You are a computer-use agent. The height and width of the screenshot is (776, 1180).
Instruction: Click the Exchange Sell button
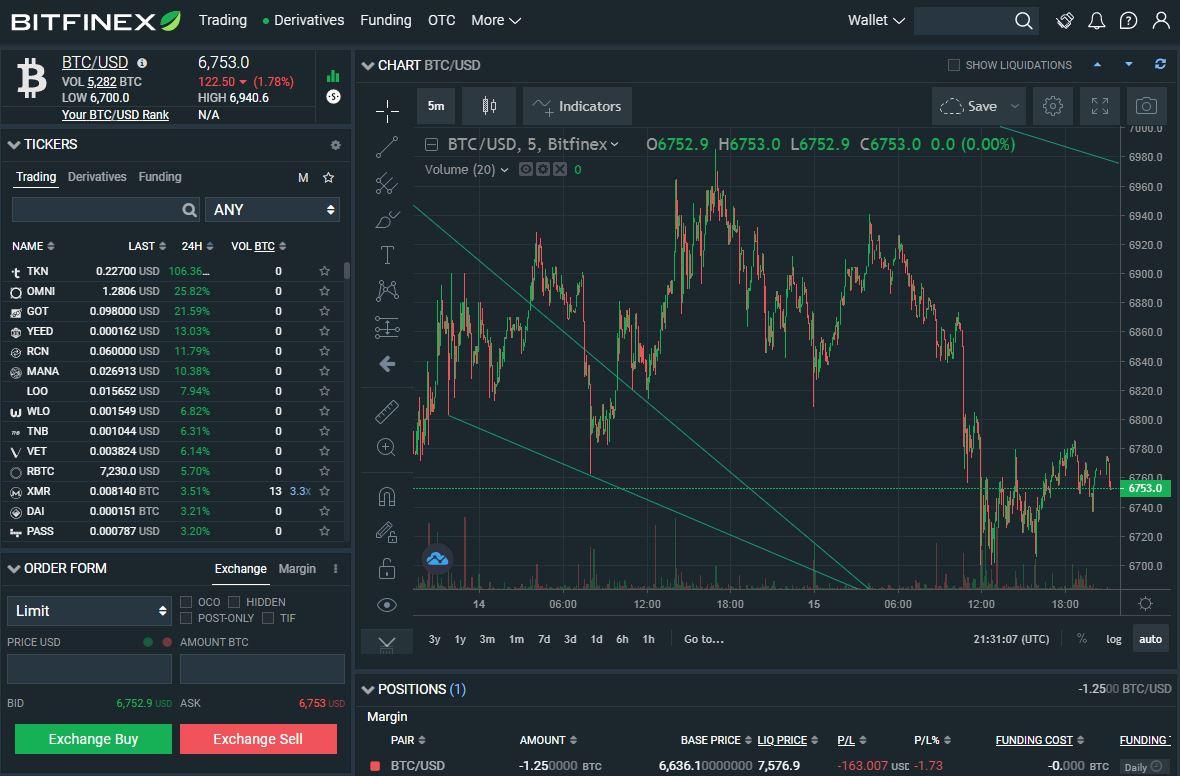pos(258,739)
